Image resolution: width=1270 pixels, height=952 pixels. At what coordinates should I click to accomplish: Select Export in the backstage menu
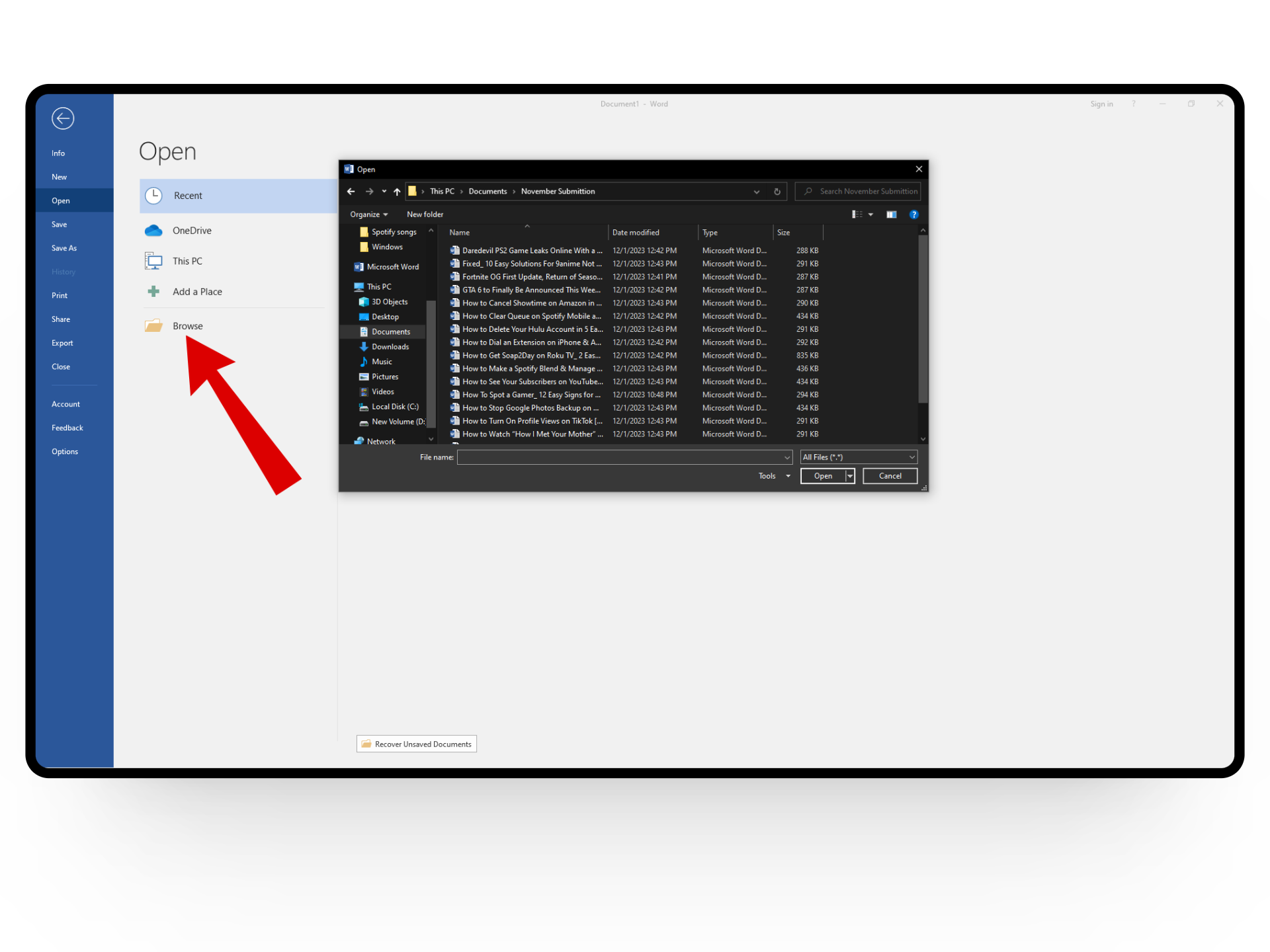(x=62, y=343)
